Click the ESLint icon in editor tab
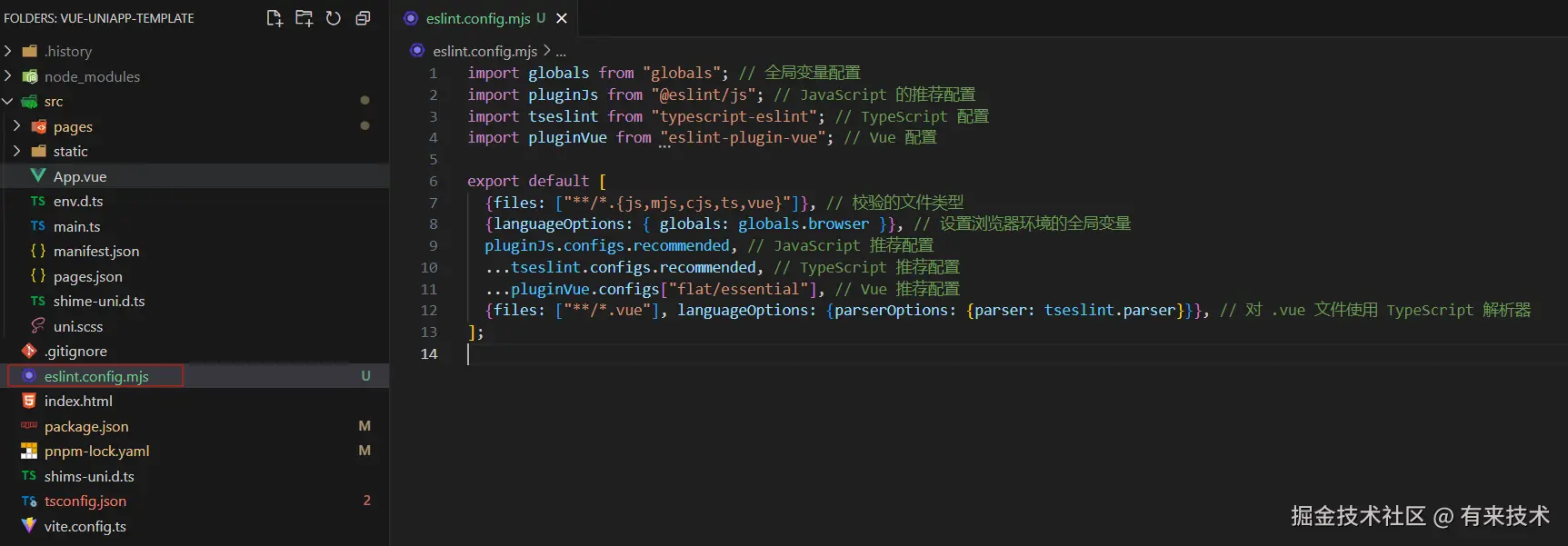This screenshot has height=546, width=1568. 411,18
